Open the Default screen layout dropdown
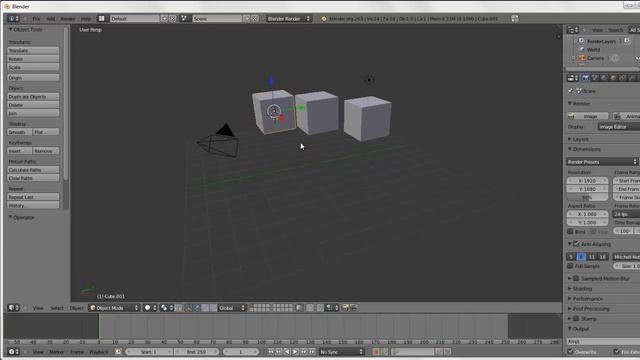The width and height of the screenshot is (640, 360). 135,19
